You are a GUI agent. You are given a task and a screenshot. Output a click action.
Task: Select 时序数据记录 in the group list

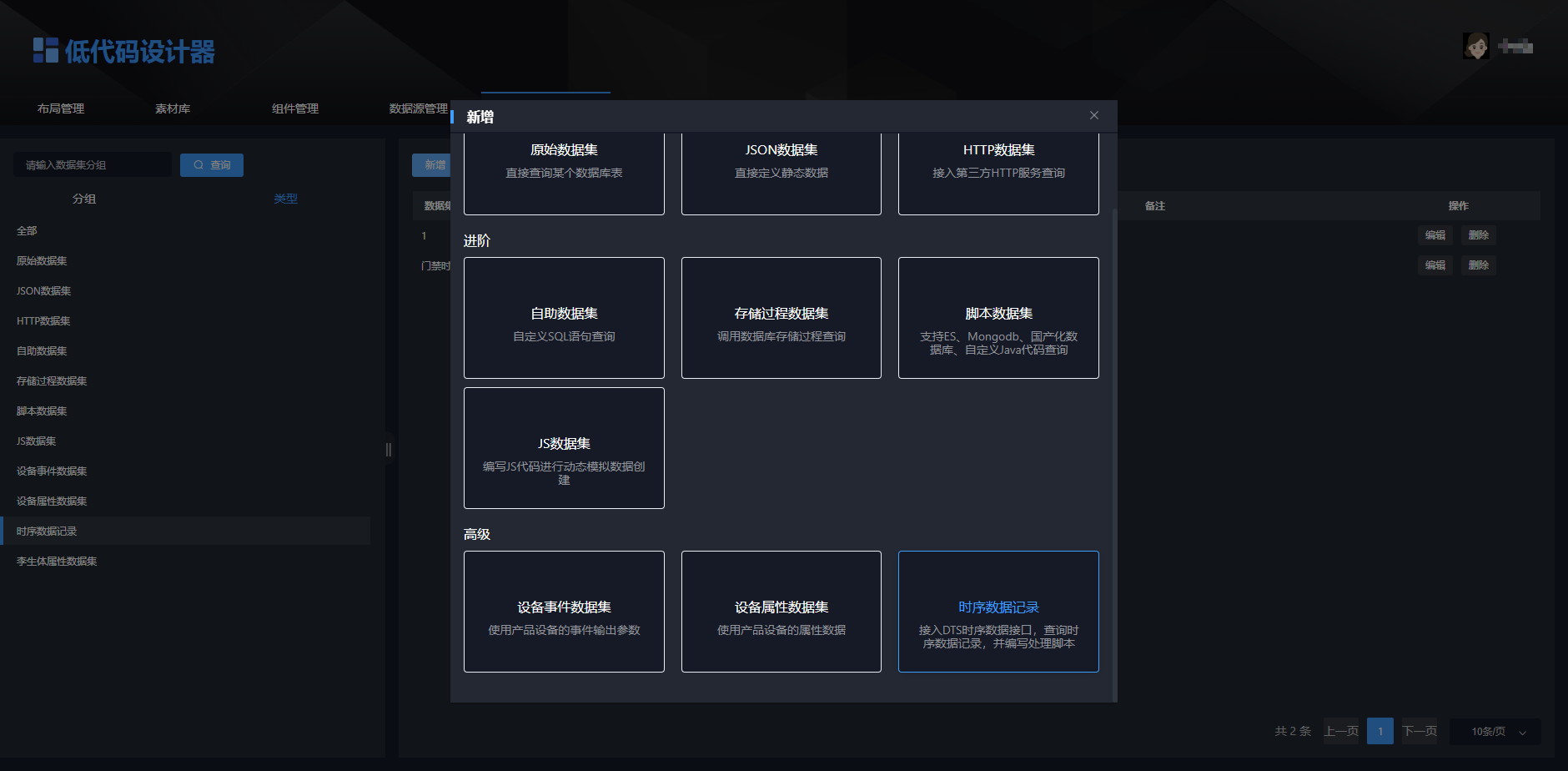(185, 531)
